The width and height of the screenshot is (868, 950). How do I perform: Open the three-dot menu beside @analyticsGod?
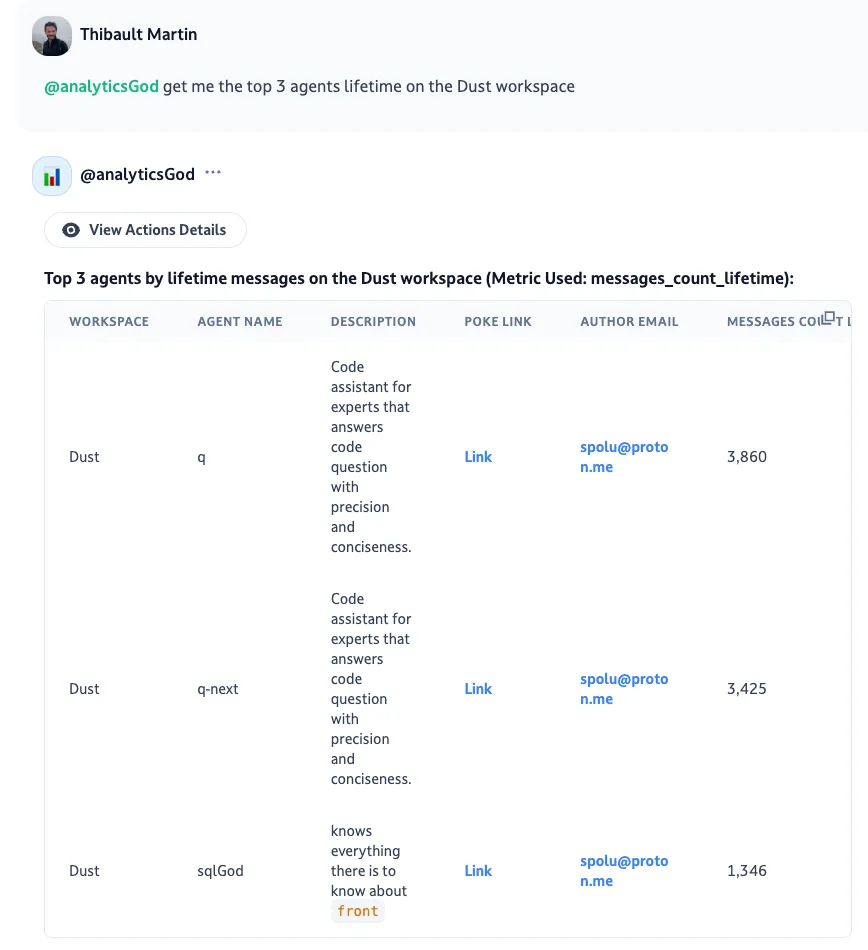213,173
